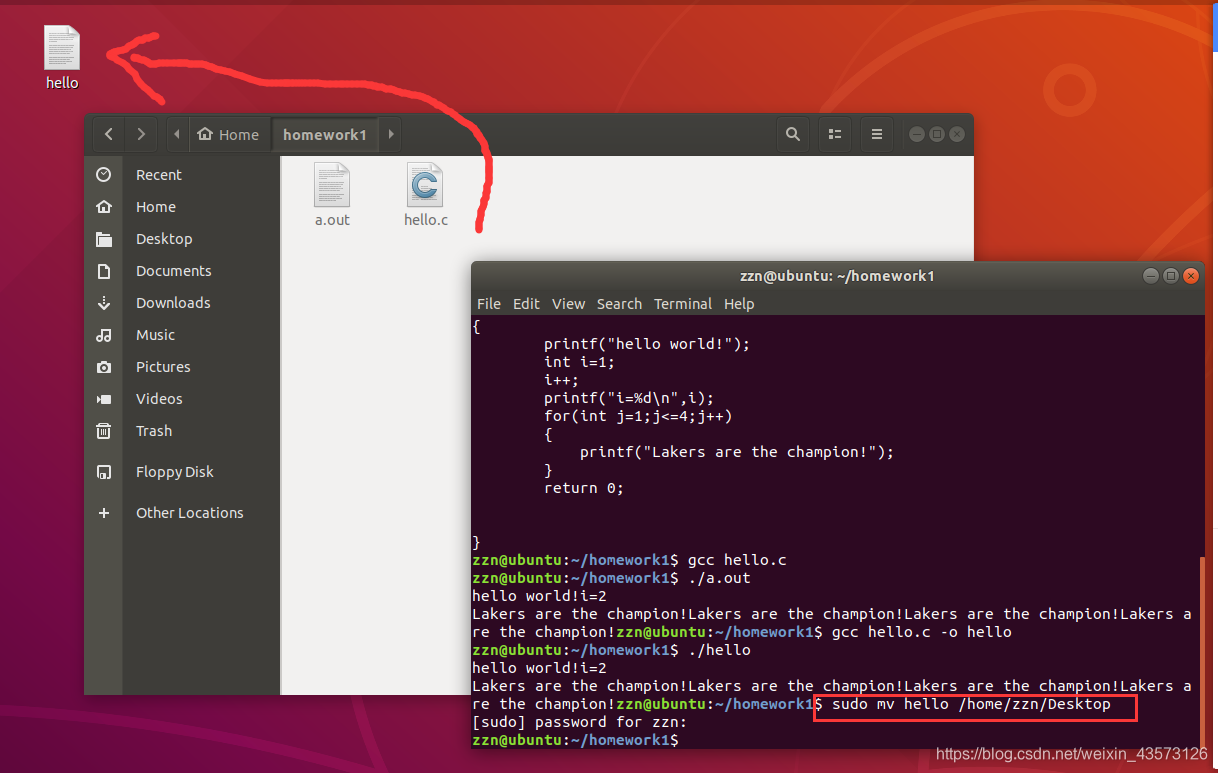This screenshot has width=1218, height=773.
Task: Open Other Locations in the sidebar
Action: coord(181,513)
